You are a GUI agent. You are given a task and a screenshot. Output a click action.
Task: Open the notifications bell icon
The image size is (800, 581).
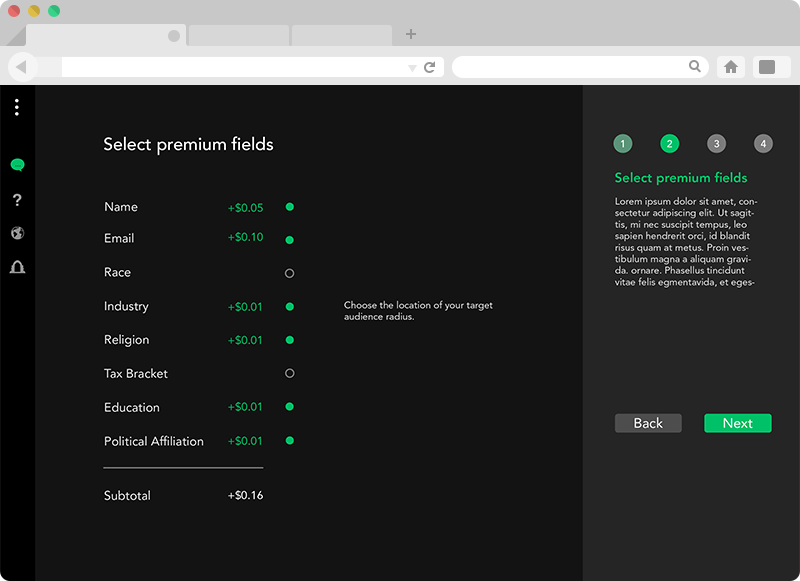tap(17, 267)
